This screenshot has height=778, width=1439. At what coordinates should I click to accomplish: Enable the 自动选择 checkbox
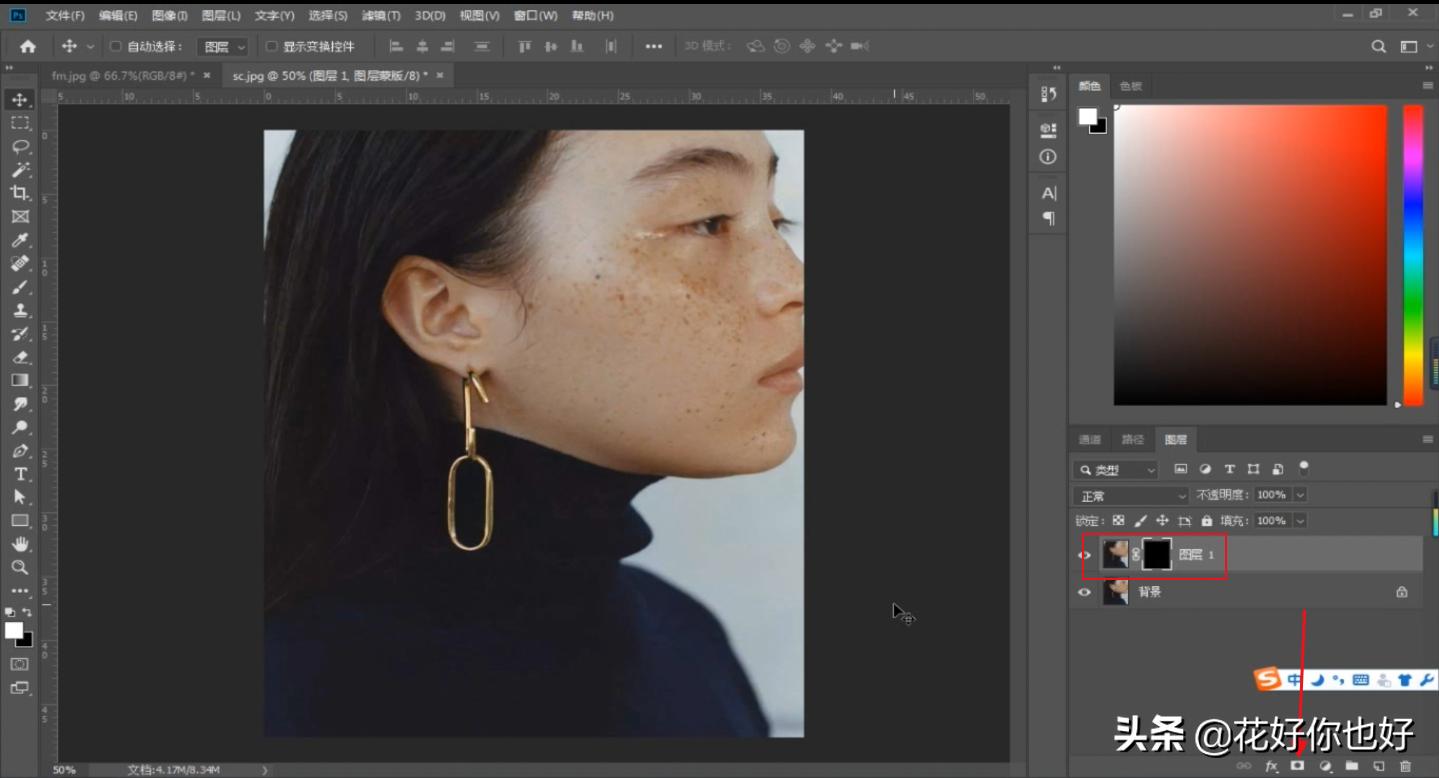tap(115, 47)
